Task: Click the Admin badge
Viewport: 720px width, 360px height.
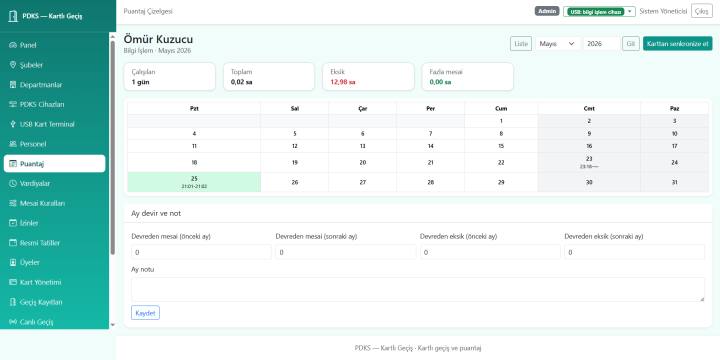Action: click(547, 11)
